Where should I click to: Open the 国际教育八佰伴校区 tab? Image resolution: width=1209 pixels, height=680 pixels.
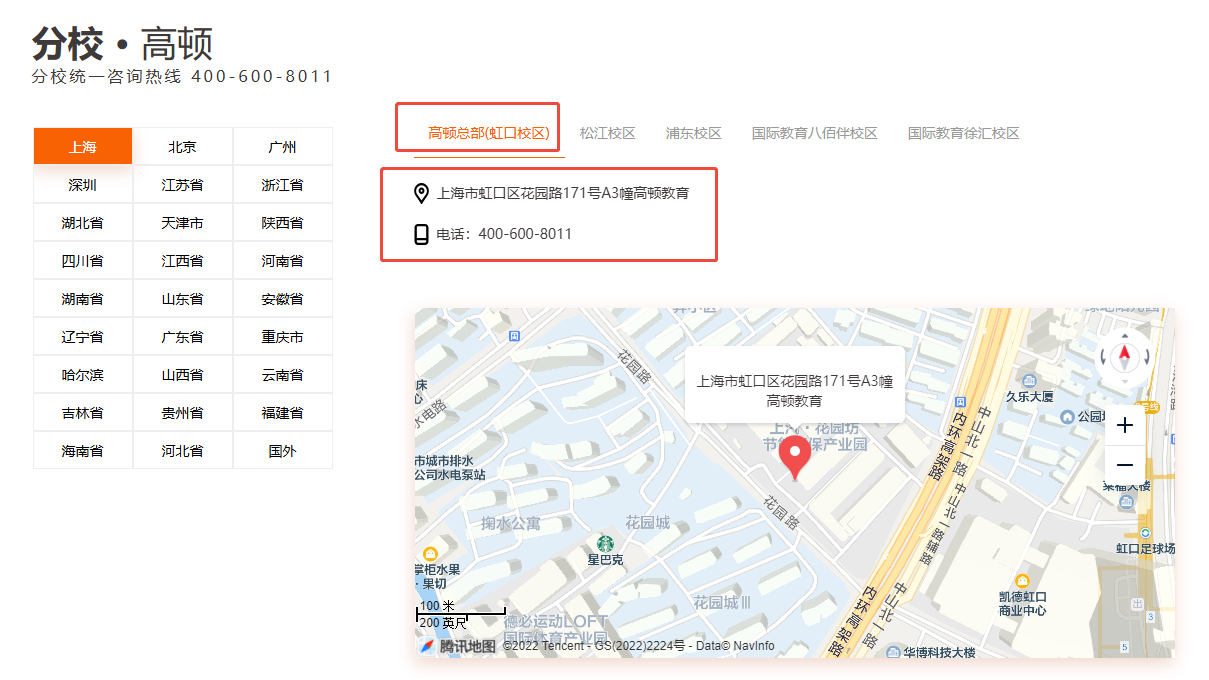pos(814,133)
